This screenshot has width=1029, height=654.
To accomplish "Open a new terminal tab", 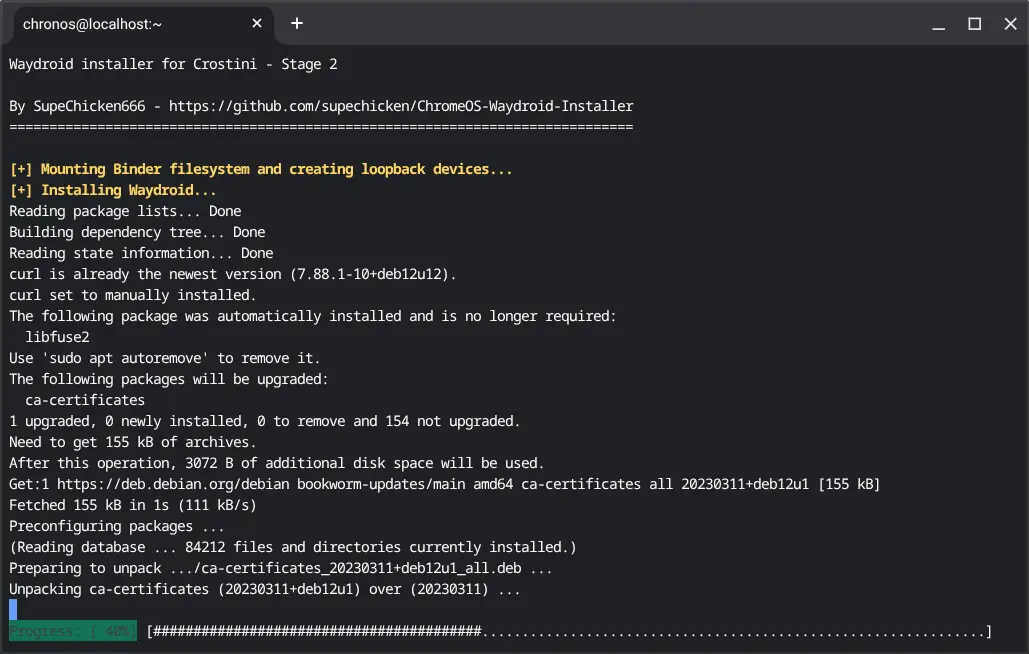I will coord(297,24).
